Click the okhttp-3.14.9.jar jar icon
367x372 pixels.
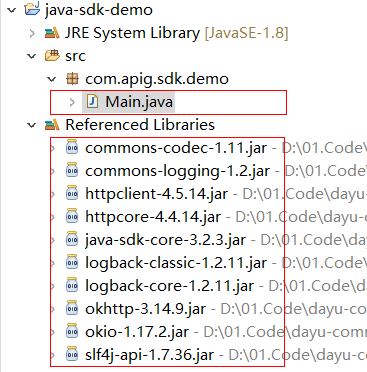tap(72, 309)
